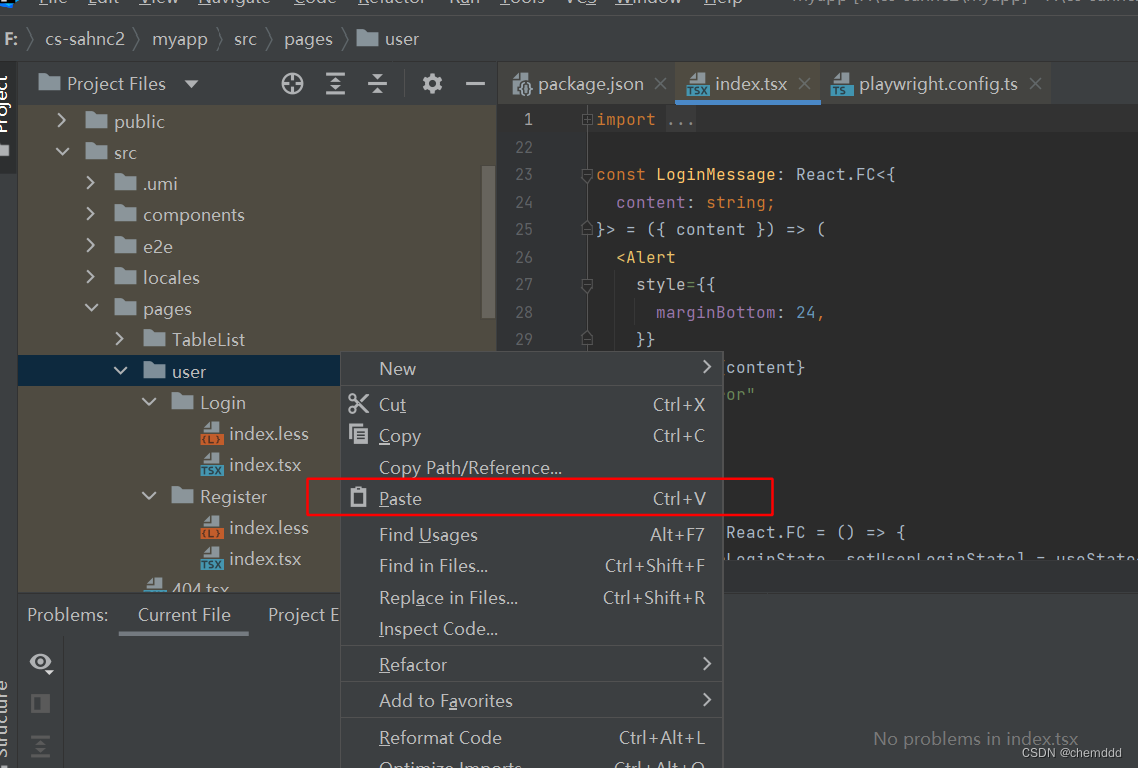Viewport: 1138px width, 768px height.
Task: Expand the TableList folder
Action: tap(120, 339)
